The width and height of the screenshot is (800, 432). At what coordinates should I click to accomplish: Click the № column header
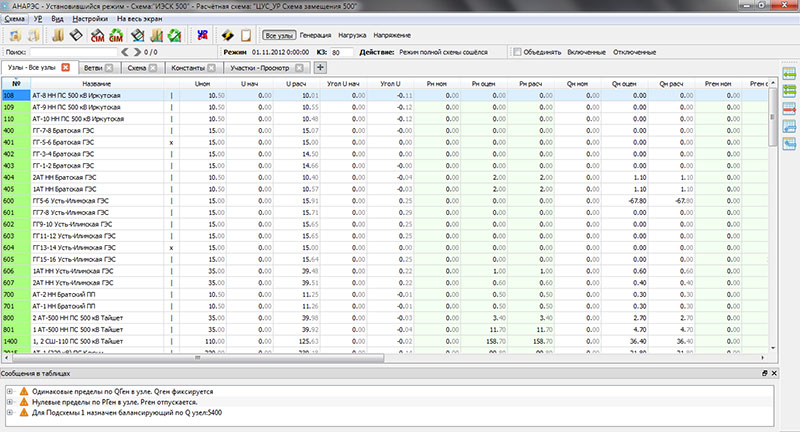16,84
